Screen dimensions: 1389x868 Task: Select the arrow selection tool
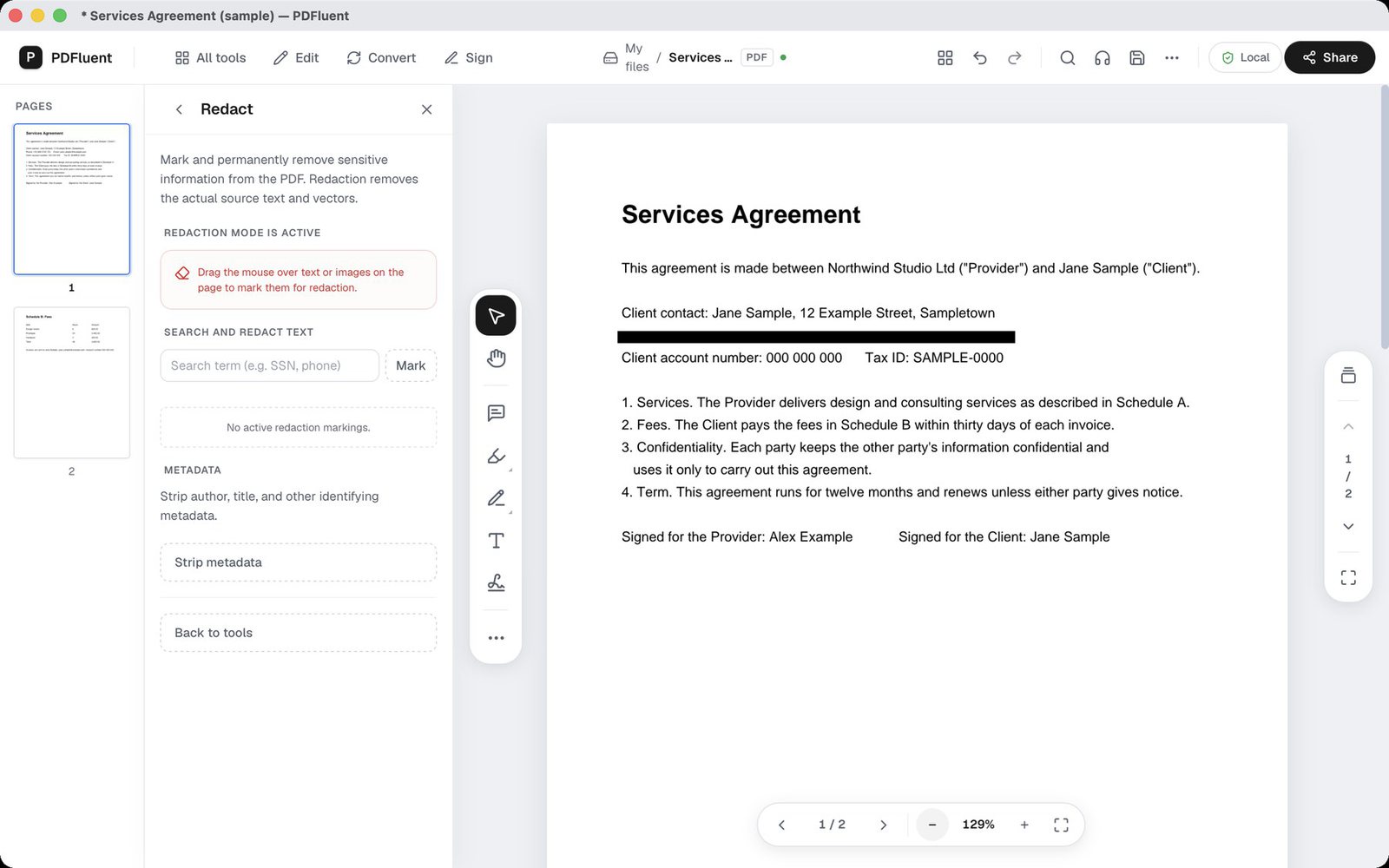click(x=496, y=315)
